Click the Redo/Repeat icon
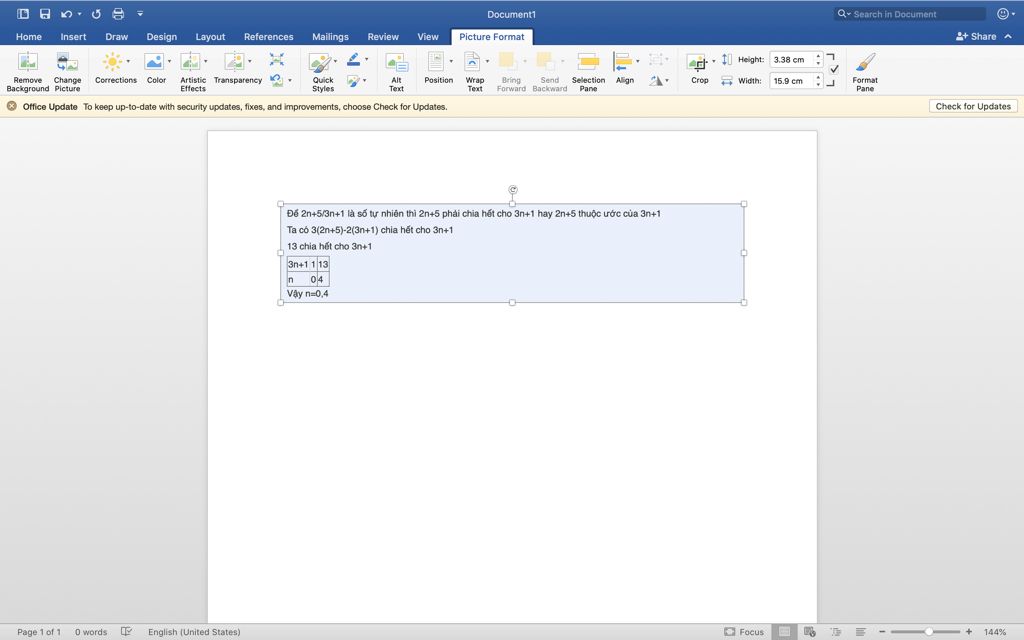Image resolution: width=1024 pixels, height=640 pixels. click(x=96, y=14)
